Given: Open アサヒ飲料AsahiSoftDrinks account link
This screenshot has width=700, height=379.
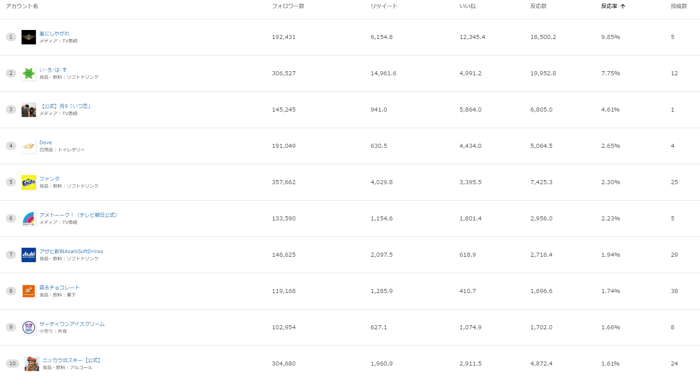Looking at the screenshot, I should [71, 251].
